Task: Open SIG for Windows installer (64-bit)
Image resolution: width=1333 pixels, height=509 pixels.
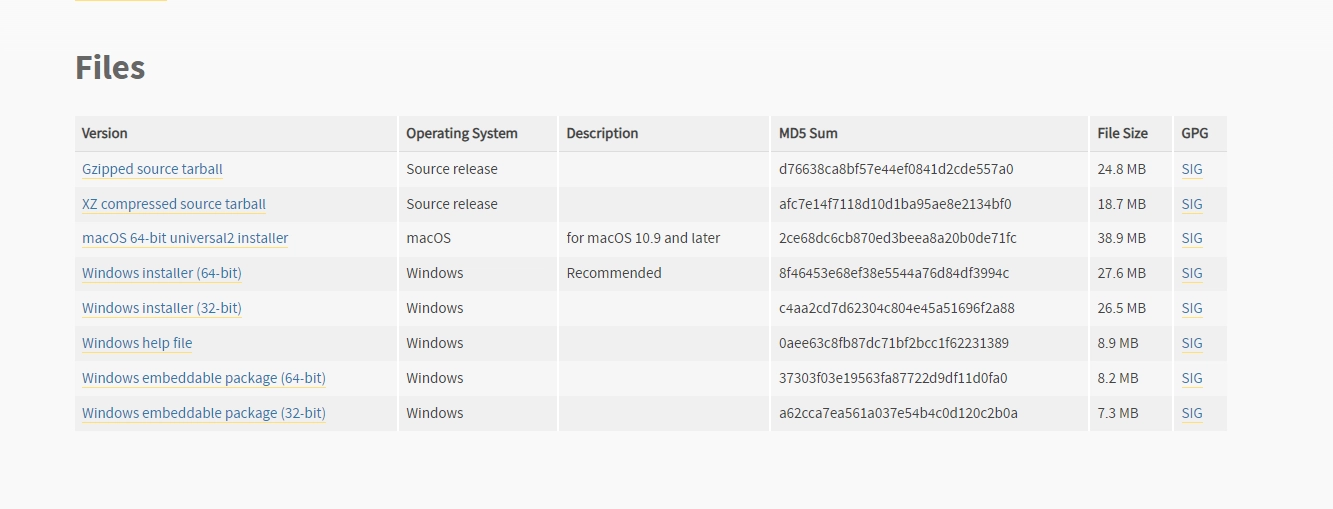Action: [1192, 273]
